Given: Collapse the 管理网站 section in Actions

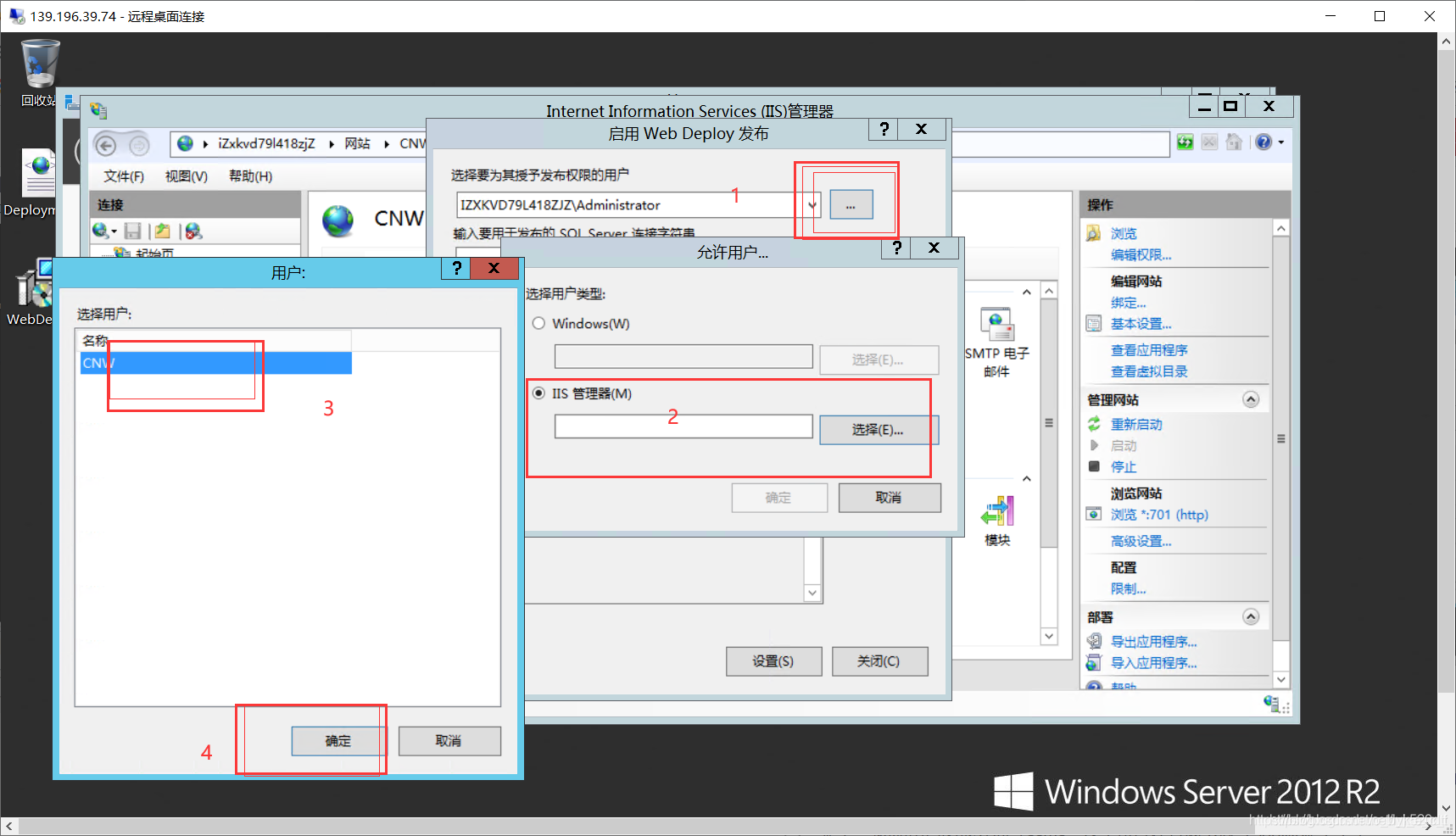Looking at the screenshot, I should [x=1251, y=399].
